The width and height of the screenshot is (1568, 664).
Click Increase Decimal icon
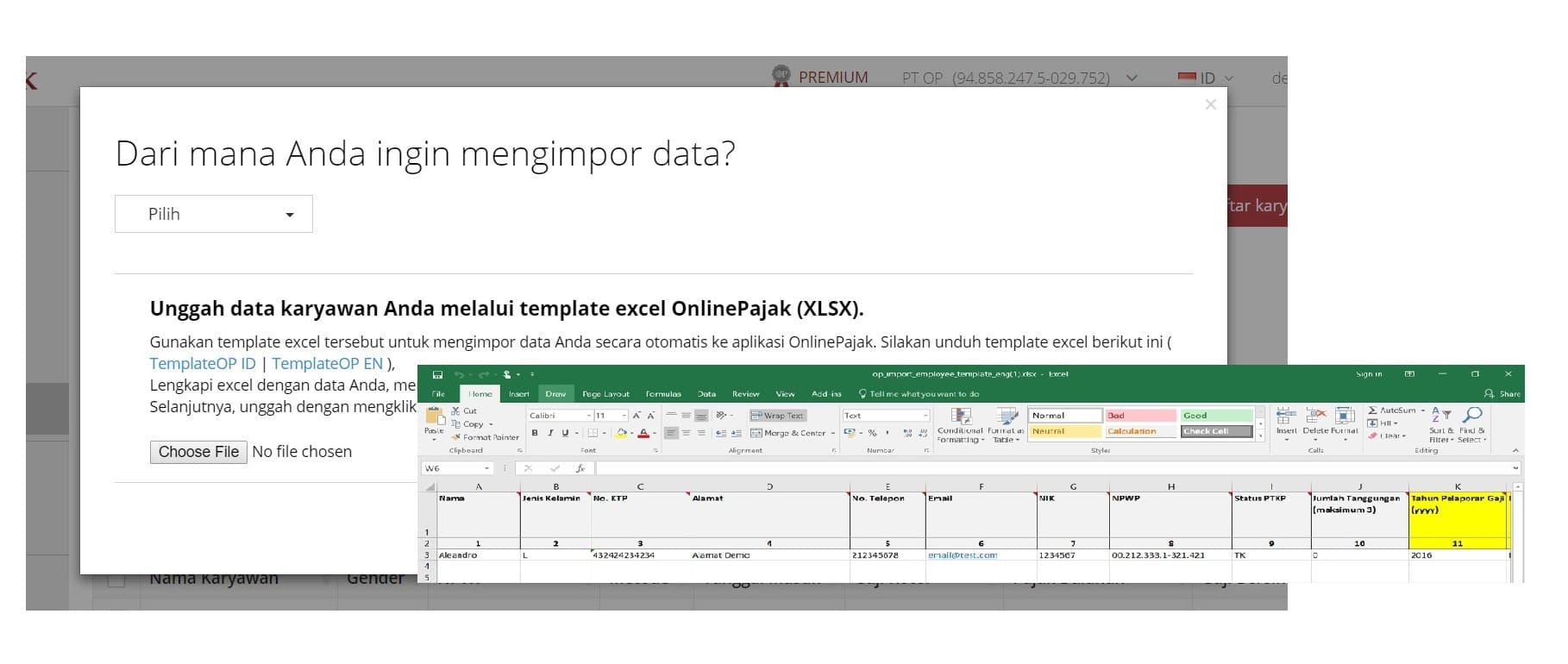[907, 433]
